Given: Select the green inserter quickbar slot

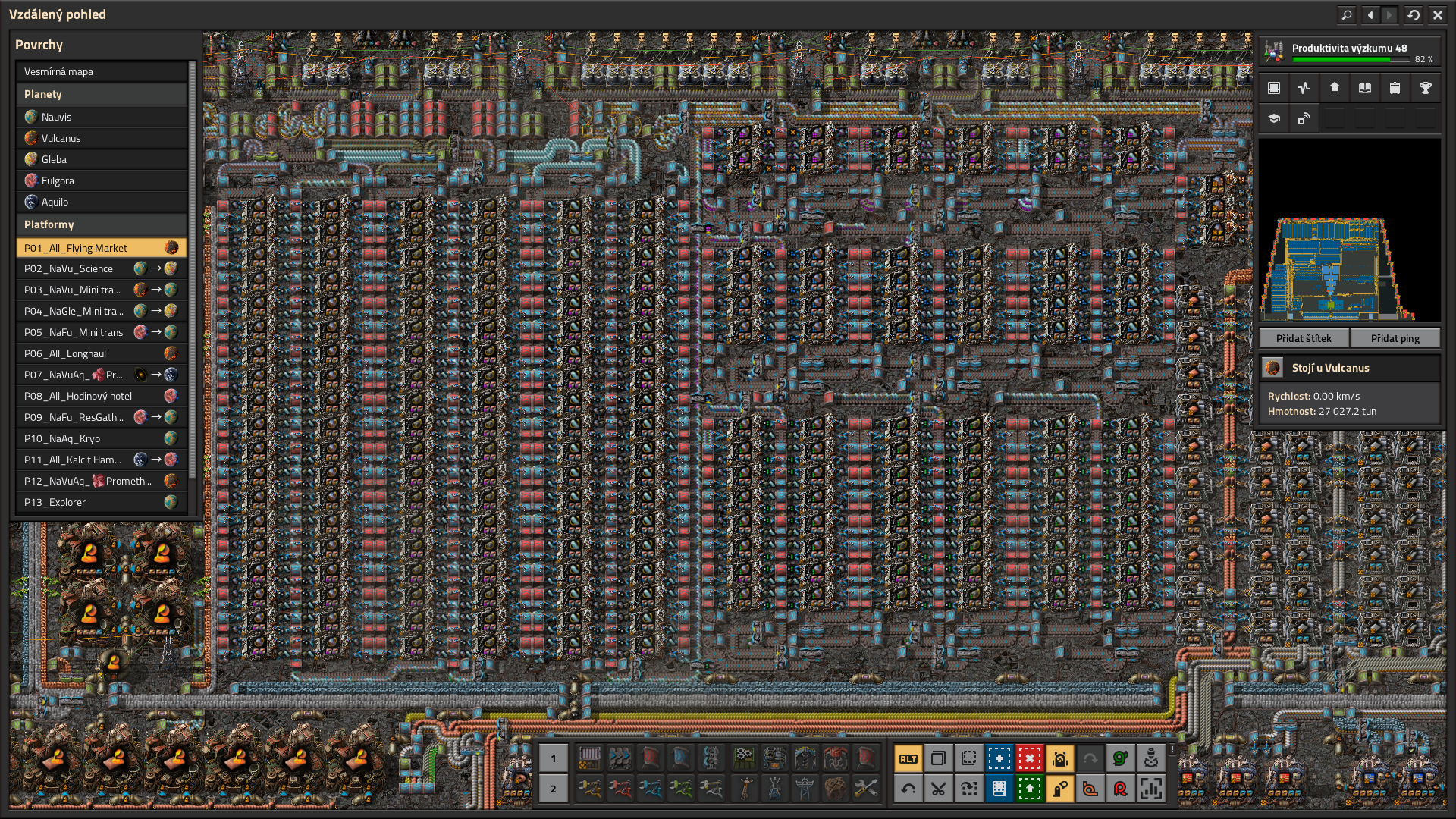Looking at the screenshot, I should [680, 789].
